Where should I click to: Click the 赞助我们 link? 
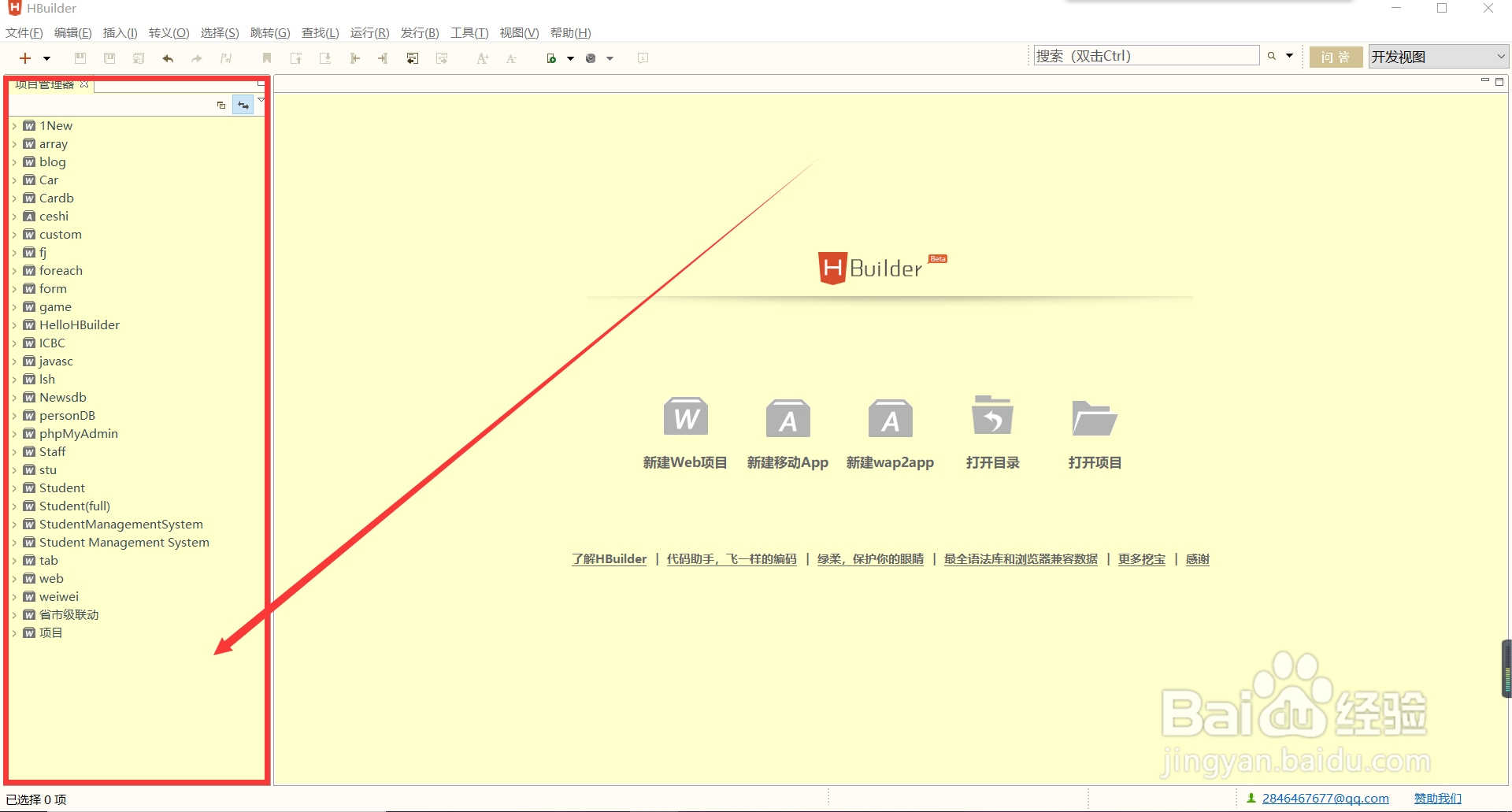tap(1438, 799)
